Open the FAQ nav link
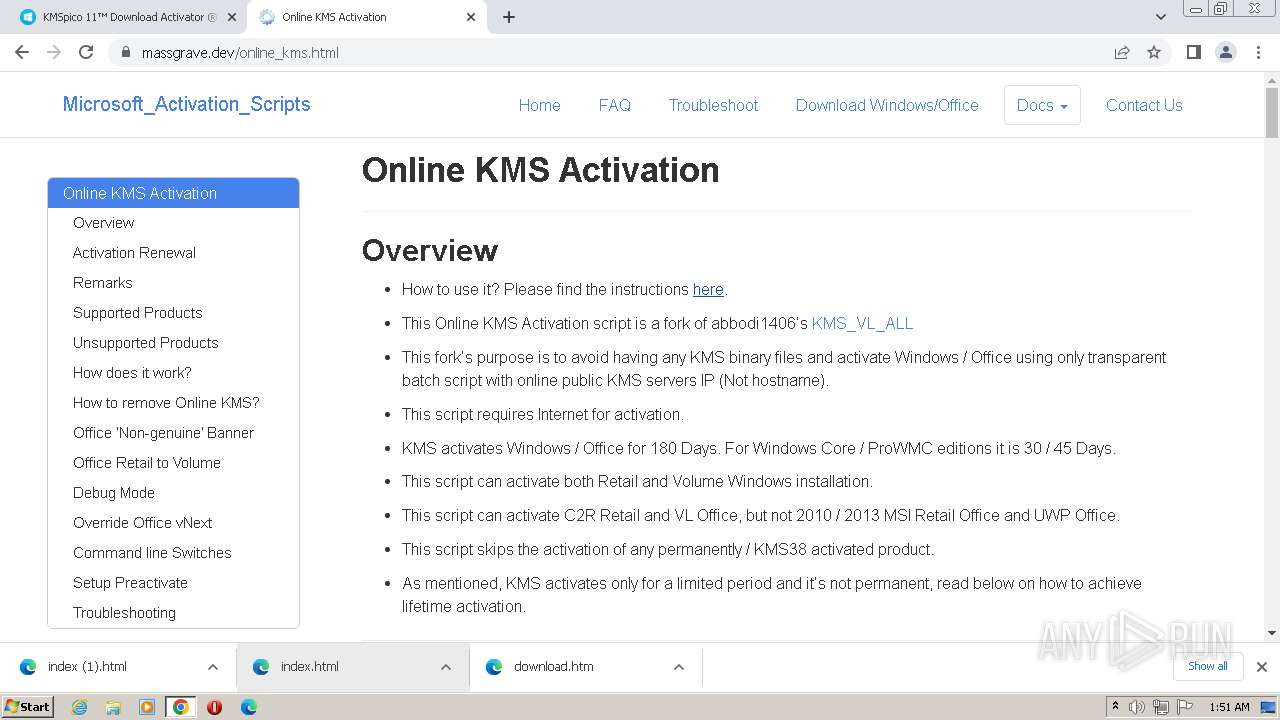 coord(614,105)
